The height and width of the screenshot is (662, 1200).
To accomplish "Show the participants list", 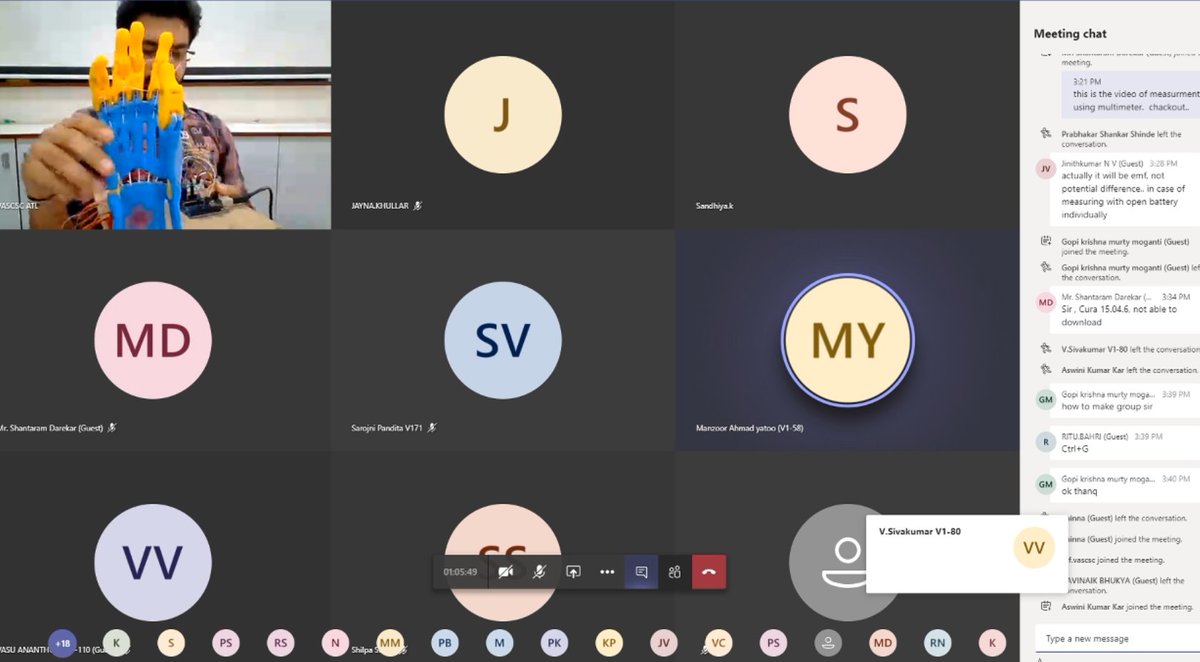I will tap(674, 572).
